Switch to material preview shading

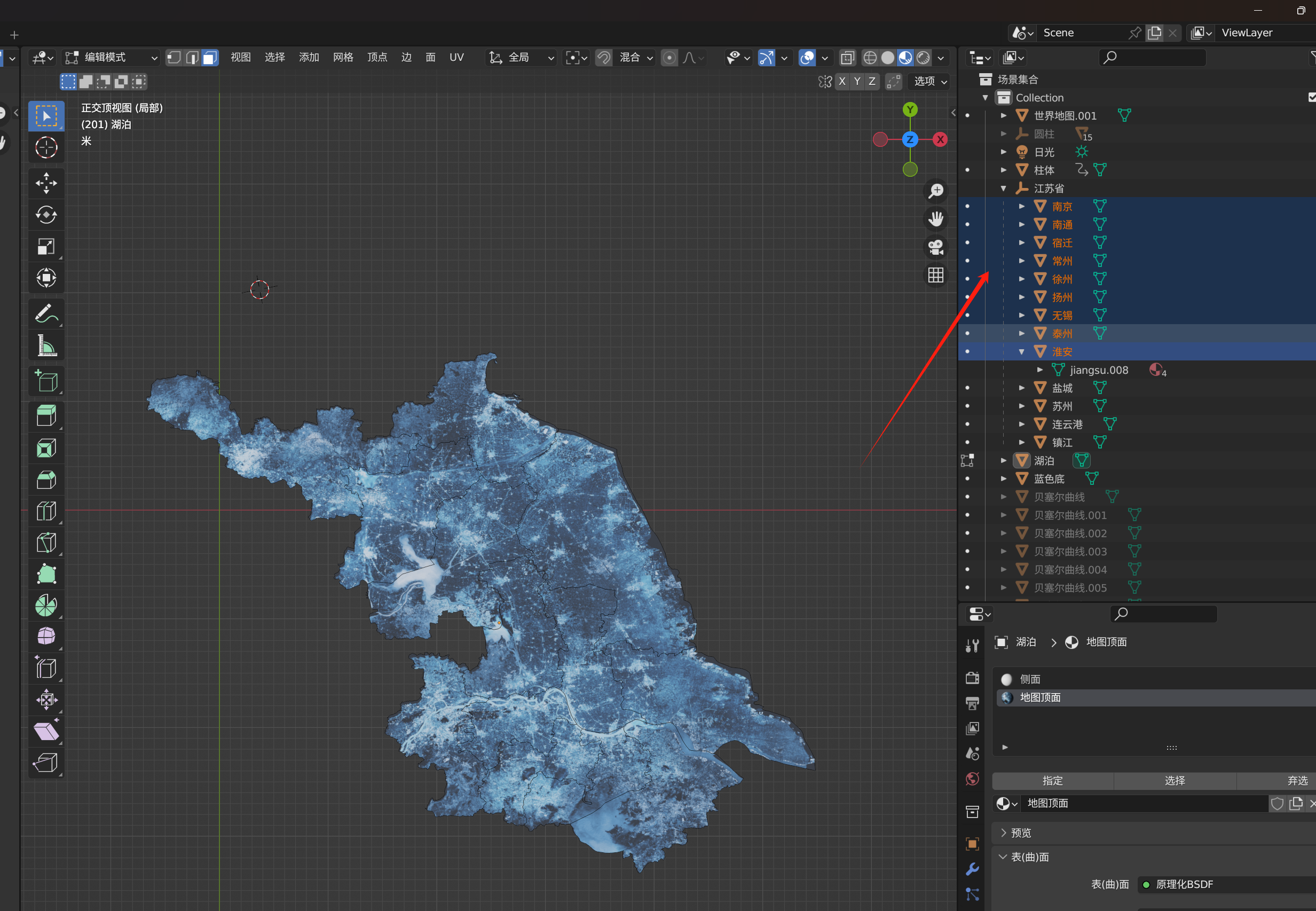click(905, 58)
